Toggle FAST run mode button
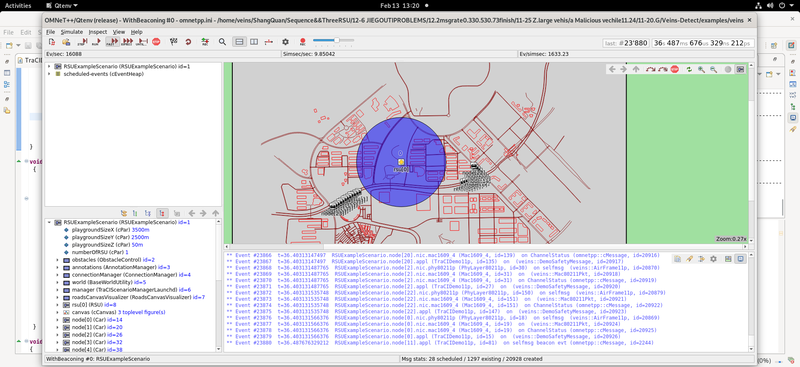 coord(112,42)
